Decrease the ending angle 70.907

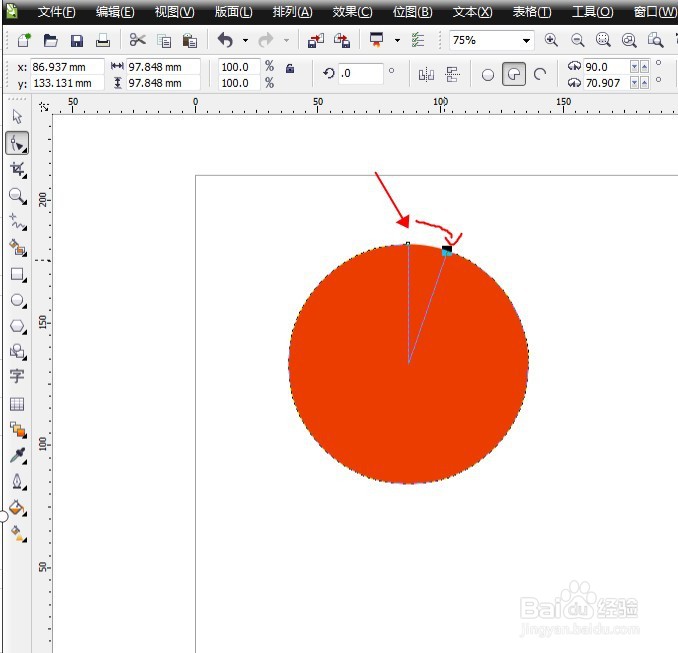pyautogui.click(x=634, y=83)
